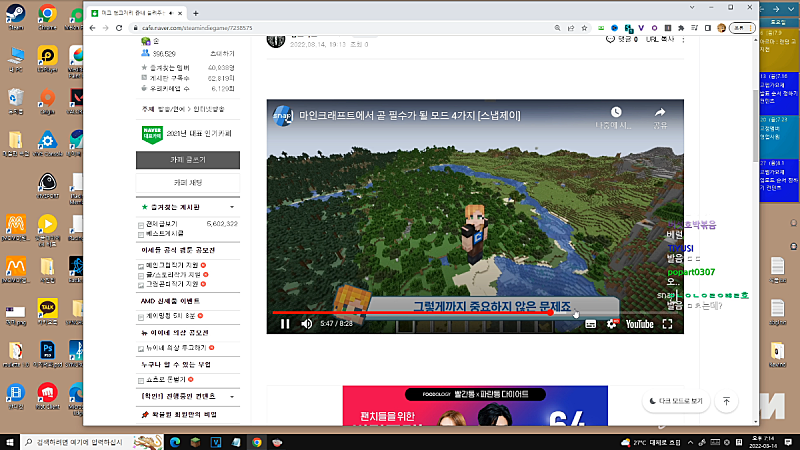Image resolution: width=800 pixels, height=450 pixels.
Task: Check the 전체글보기 checkbox item
Action: point(141,224)
